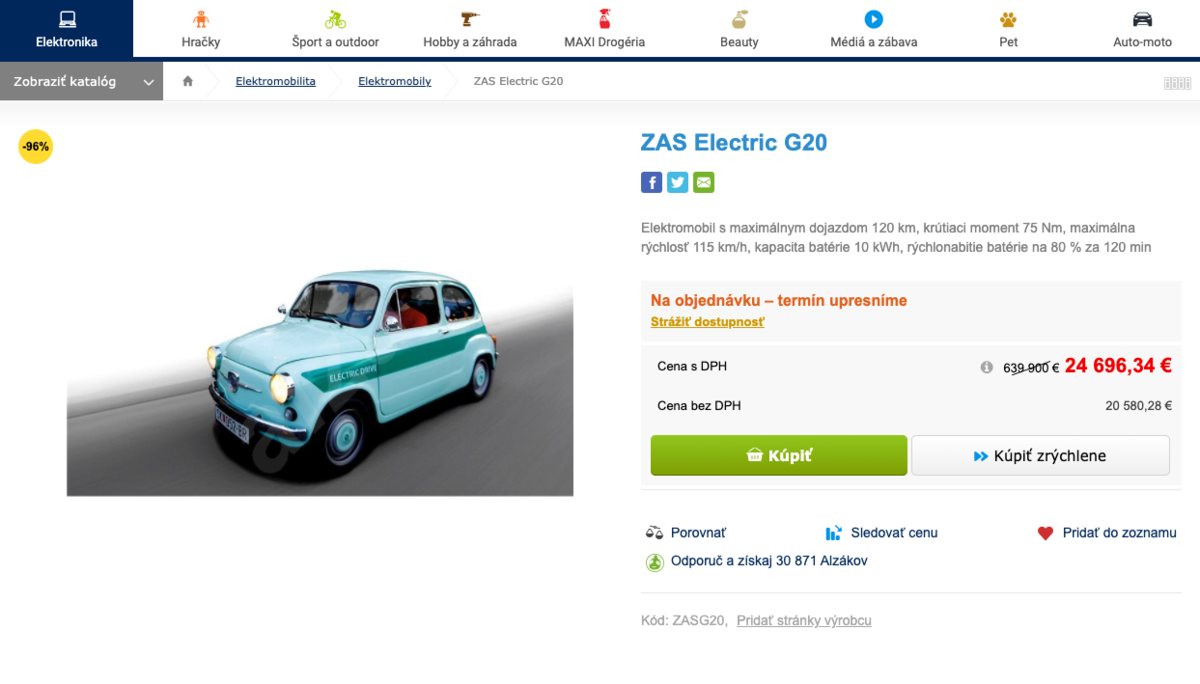The width and height of the screenshot is (1200, 684).
Task: Share the product on Twitter
Action: pos(677,182)
